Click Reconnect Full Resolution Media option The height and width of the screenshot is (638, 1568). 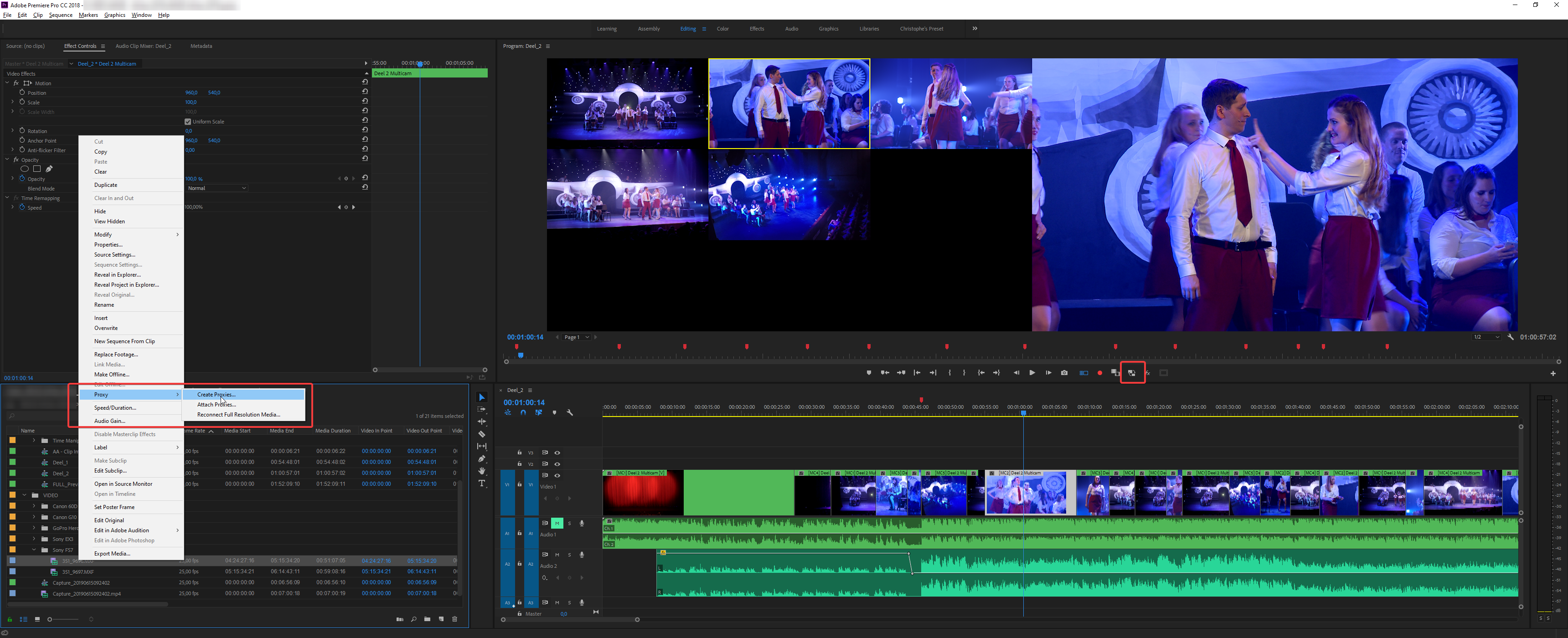coord(238,415)
